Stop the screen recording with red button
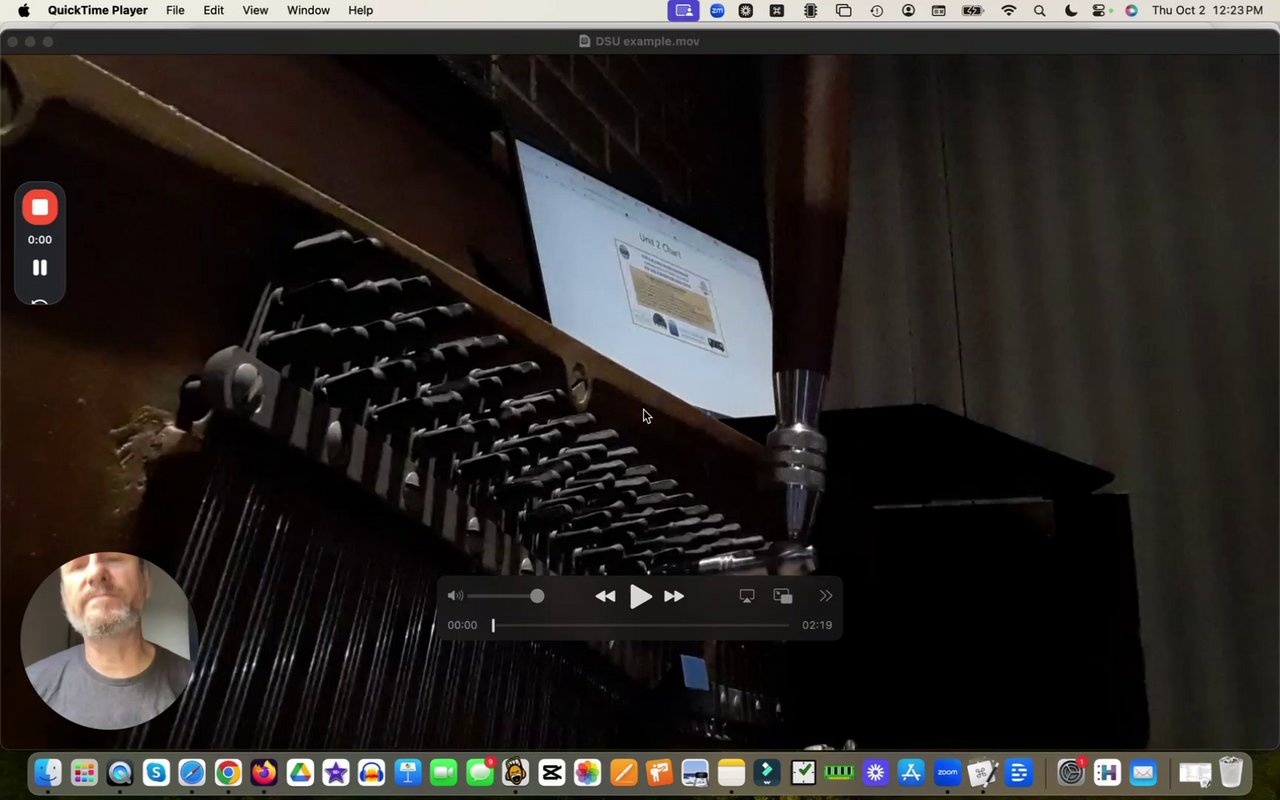 pos(40,207)
